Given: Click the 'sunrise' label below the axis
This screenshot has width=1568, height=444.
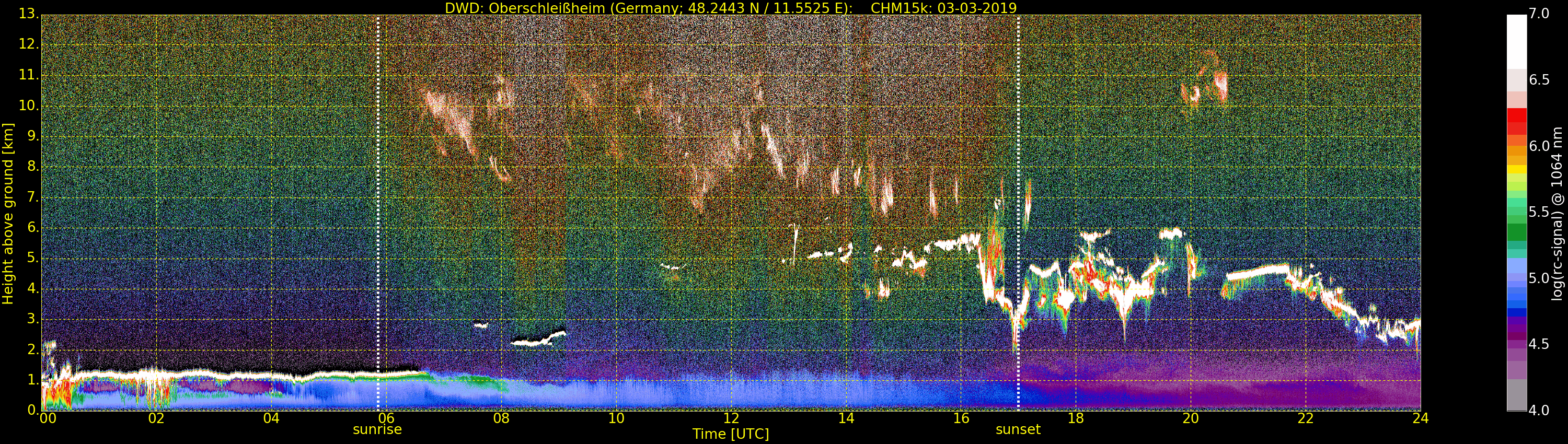Looking at the screenshot, I should click(x=377, y=429).
